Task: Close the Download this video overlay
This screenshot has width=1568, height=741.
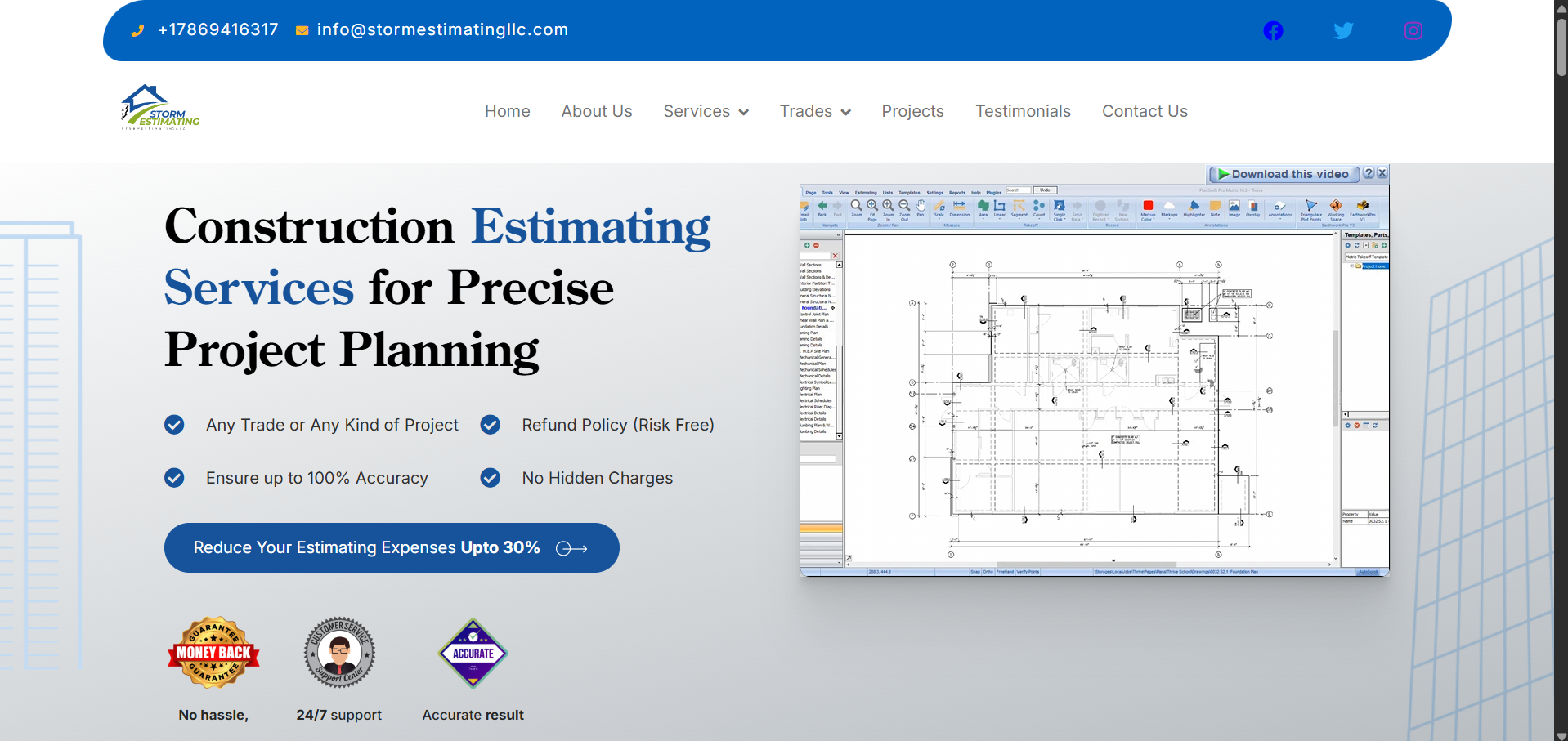Action: [1382, 173]
